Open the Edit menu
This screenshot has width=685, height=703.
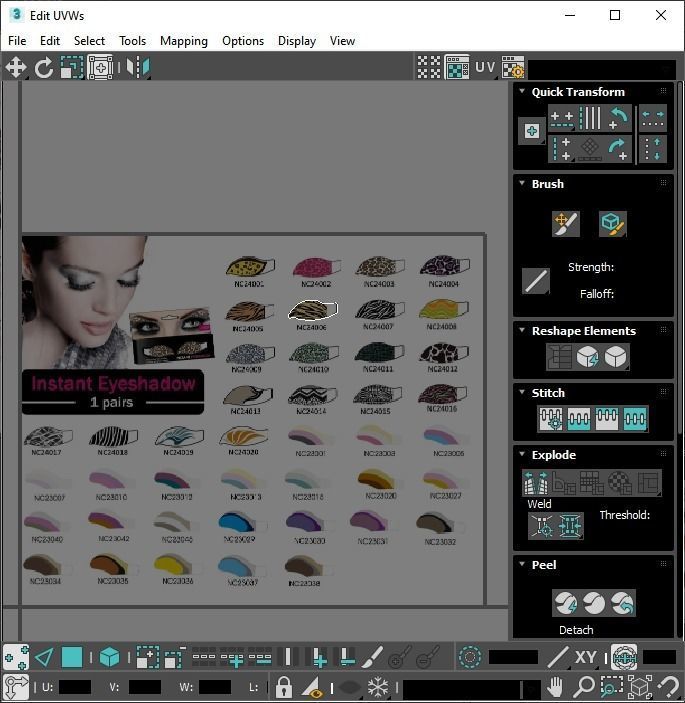click(50, 41)
